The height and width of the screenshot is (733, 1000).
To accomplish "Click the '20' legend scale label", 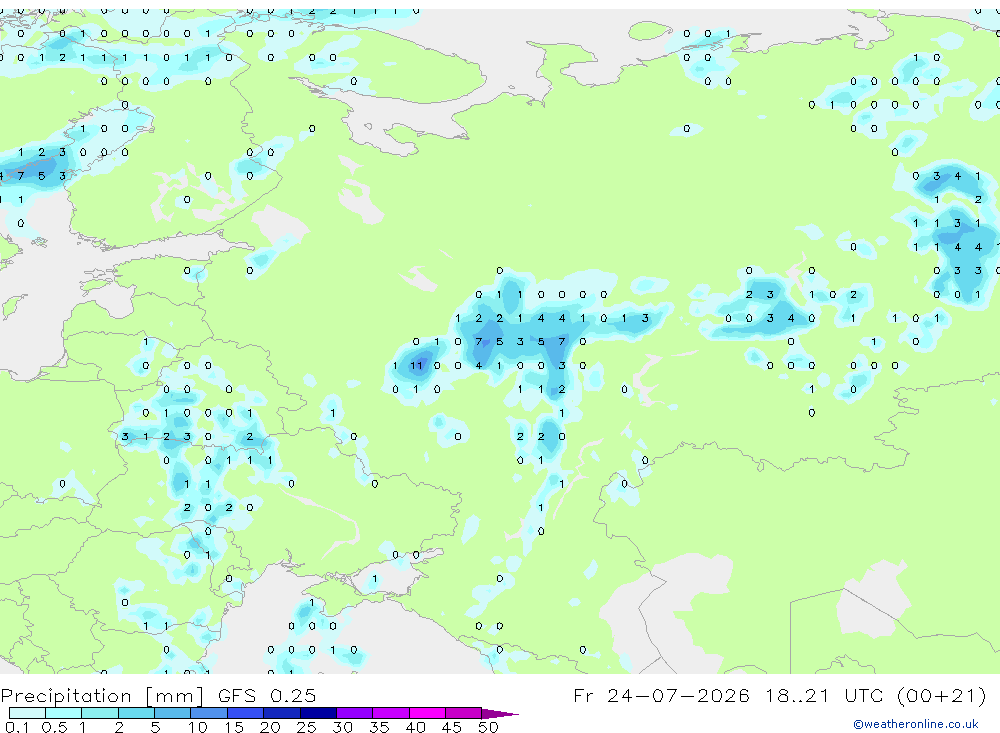I will [x=270, y=727].
